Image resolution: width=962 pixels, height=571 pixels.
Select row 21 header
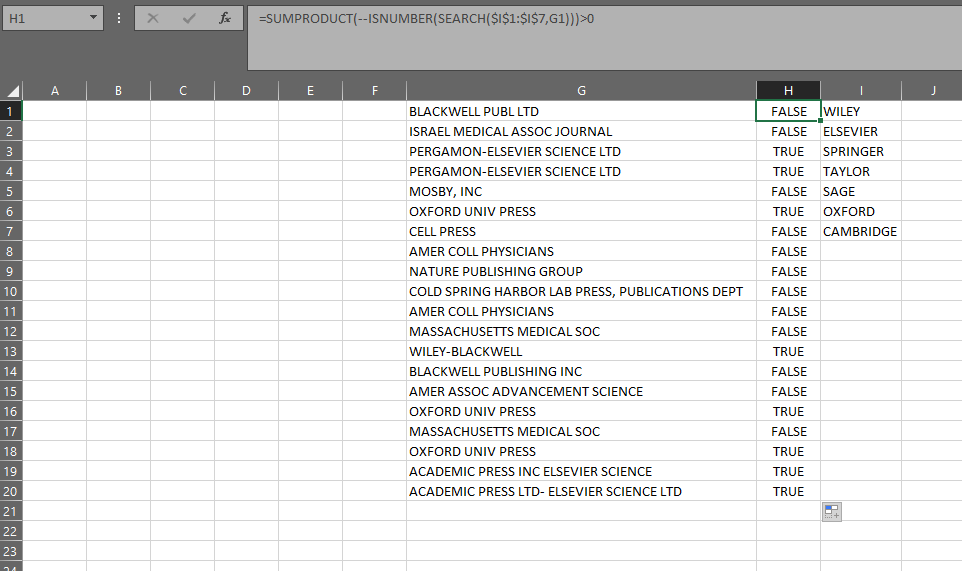click(x=10, y=512)
